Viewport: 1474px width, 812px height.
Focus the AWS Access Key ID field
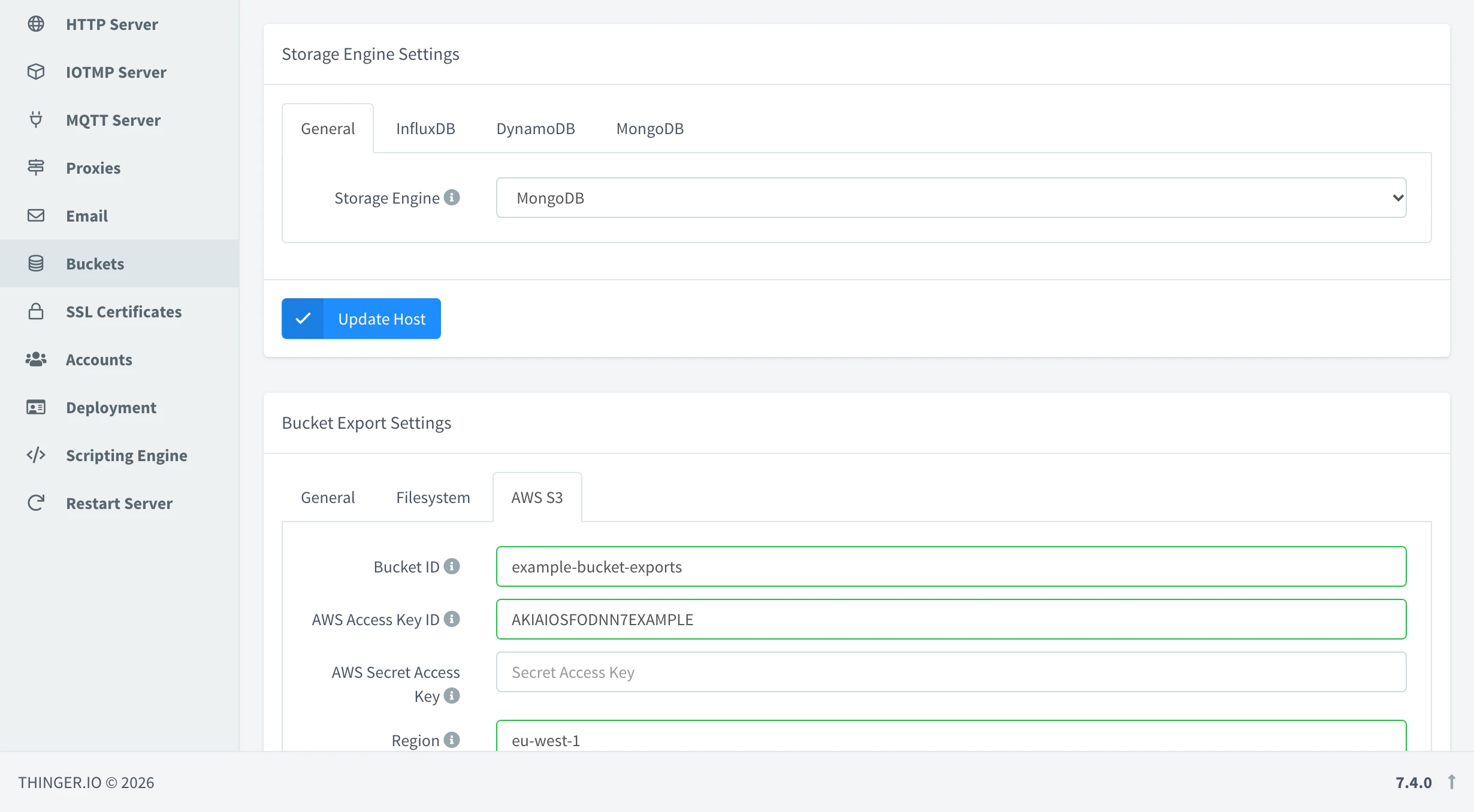pos(951,619)
